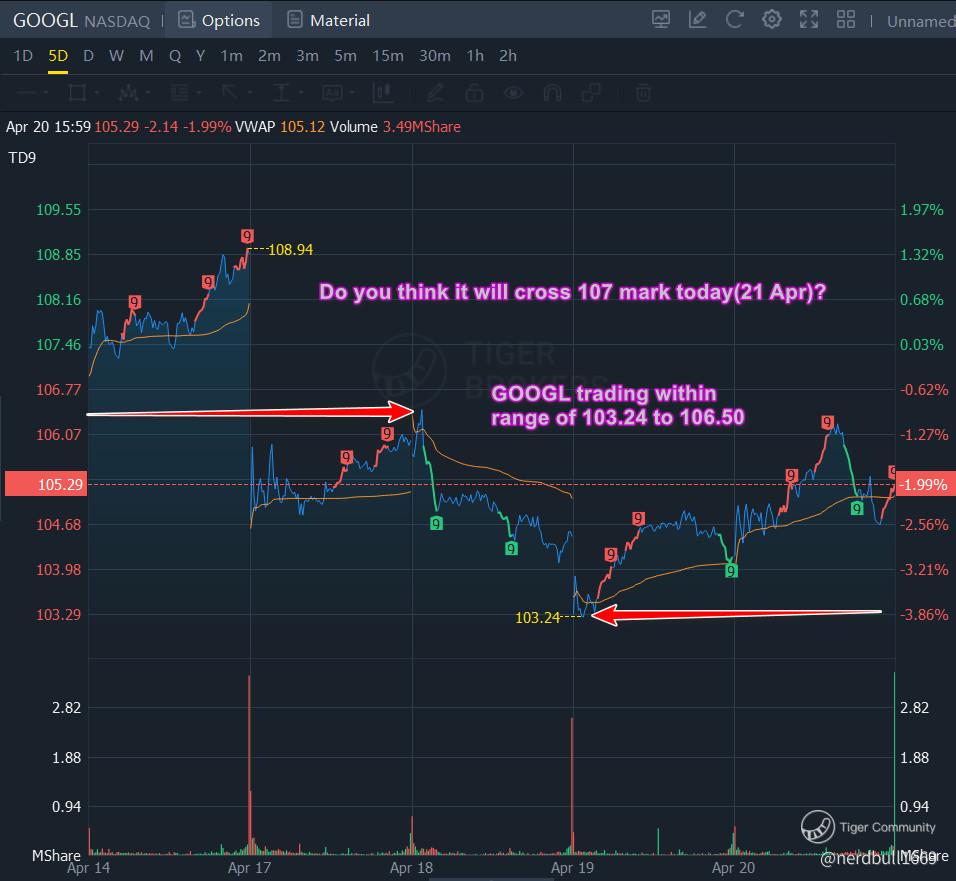This screenshot has width=956, height=881.
Task: Click the NASDAQ exchange label
Action: point(117,22)
